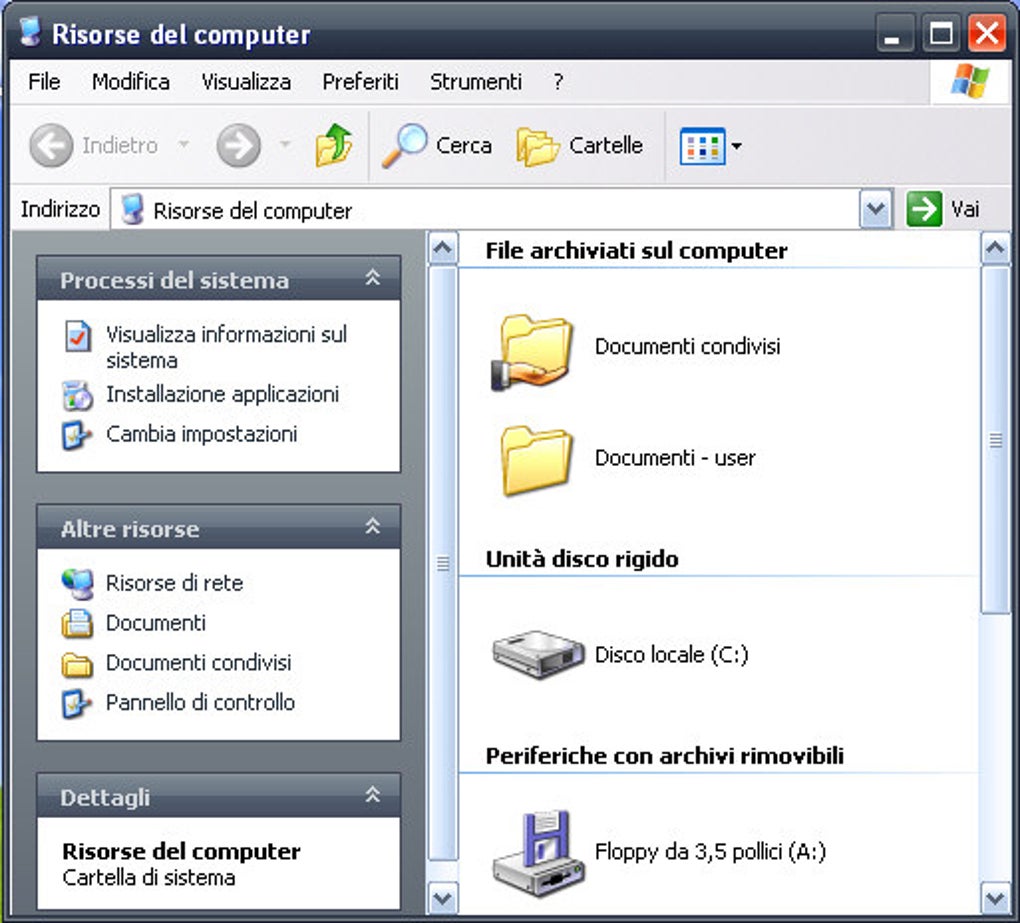Open the ? help menu
Screen dimensions: 1020x923
[558, 81]
